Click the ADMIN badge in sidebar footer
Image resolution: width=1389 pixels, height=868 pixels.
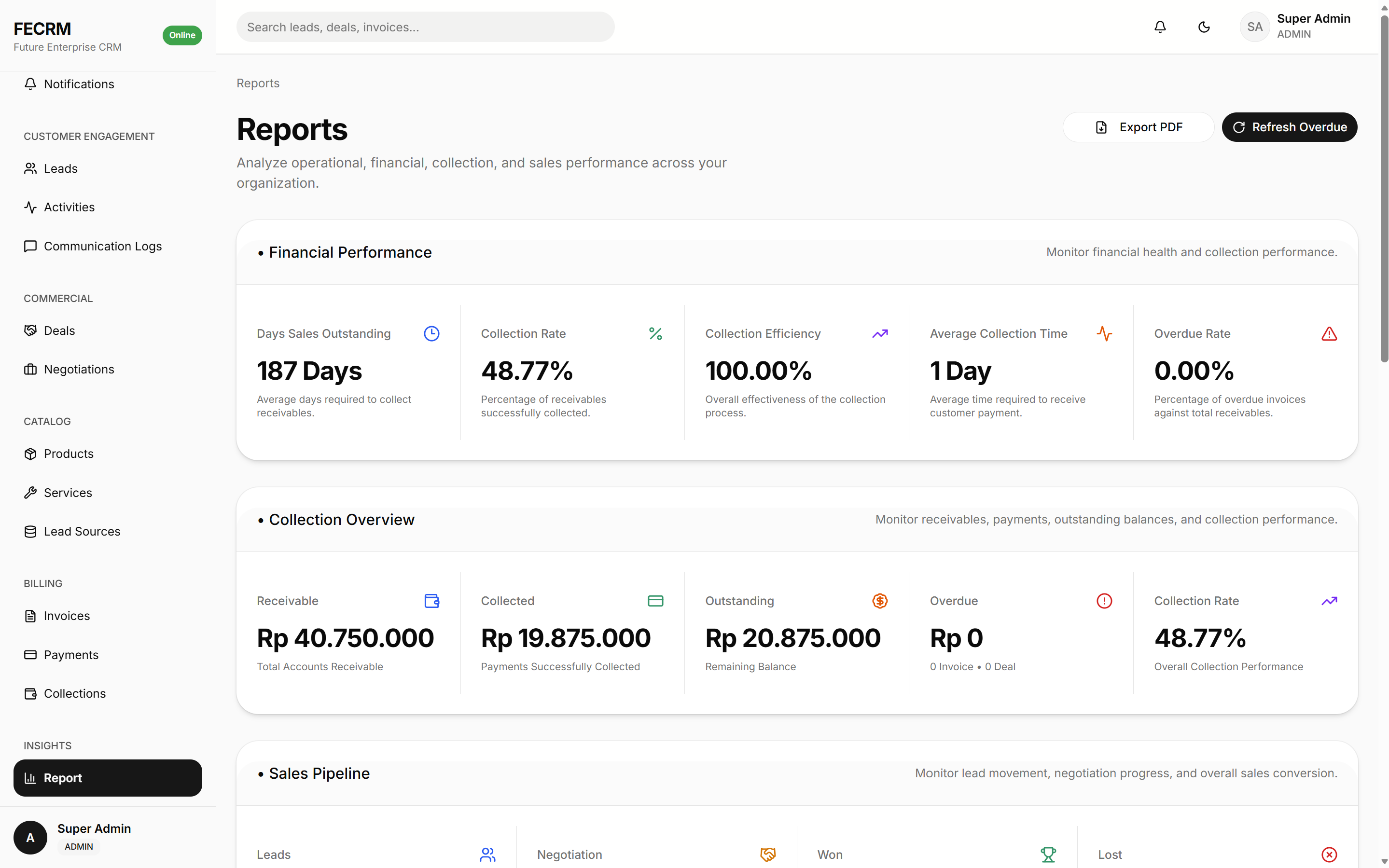79,846
